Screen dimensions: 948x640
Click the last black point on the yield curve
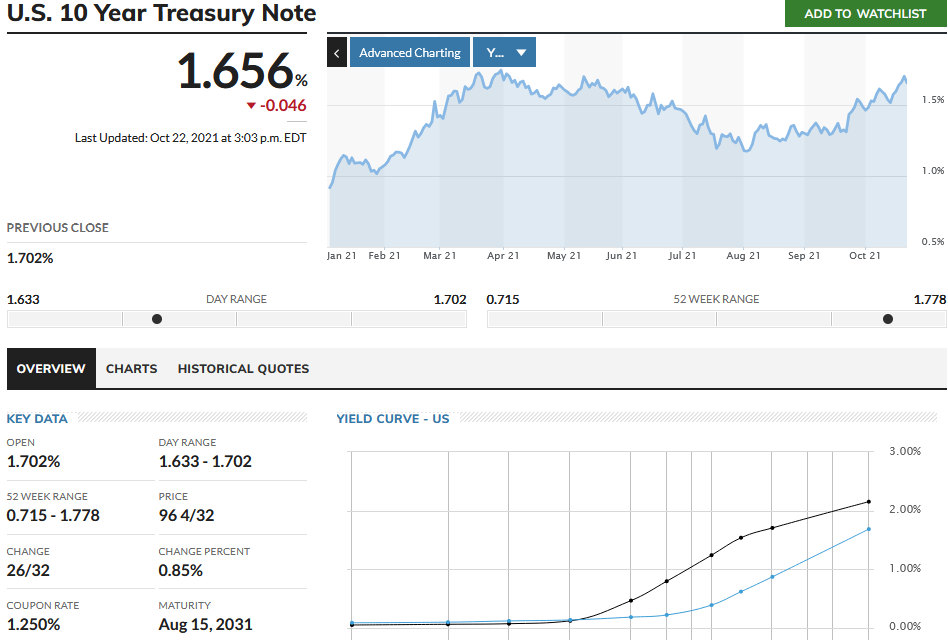pyautogui.click(x=869, y=502)
